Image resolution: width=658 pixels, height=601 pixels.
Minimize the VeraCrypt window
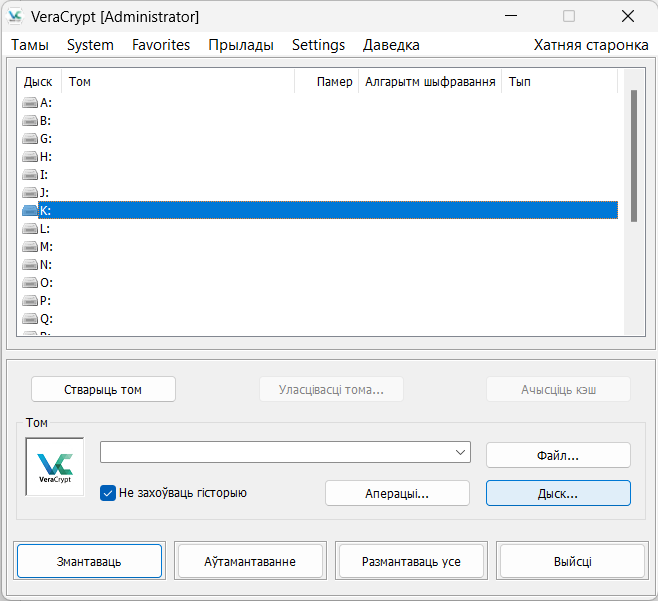click(x=511, y=16)
